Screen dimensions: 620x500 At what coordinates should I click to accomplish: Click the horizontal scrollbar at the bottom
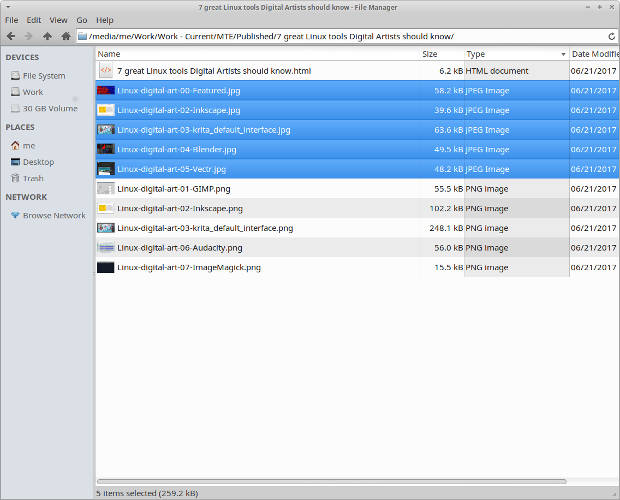point(331,481)
